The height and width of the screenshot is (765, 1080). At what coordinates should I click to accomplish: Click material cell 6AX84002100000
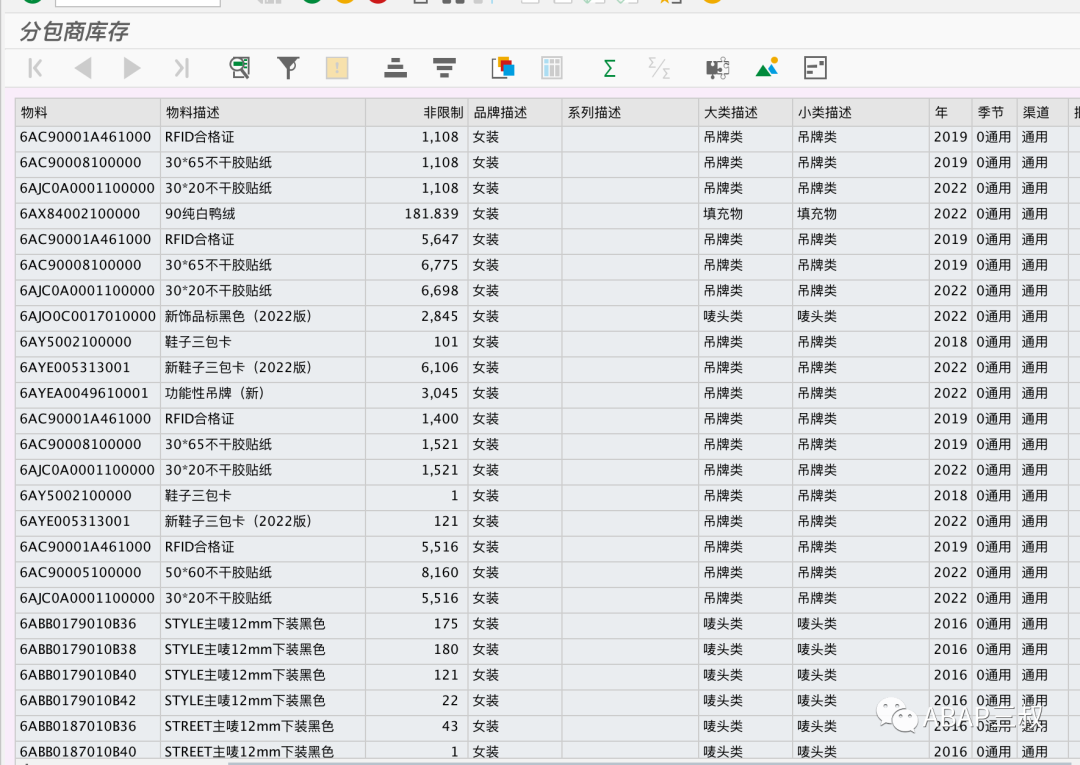click(x=88, y=214)
